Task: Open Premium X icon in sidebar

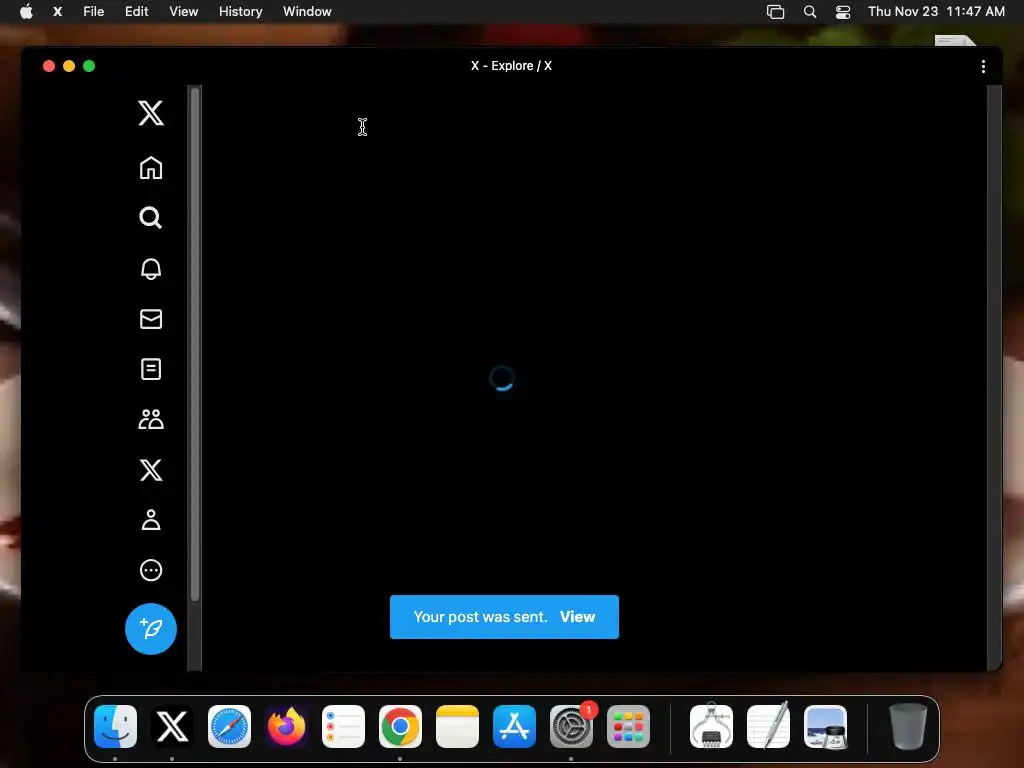Action: coord(151,470)
